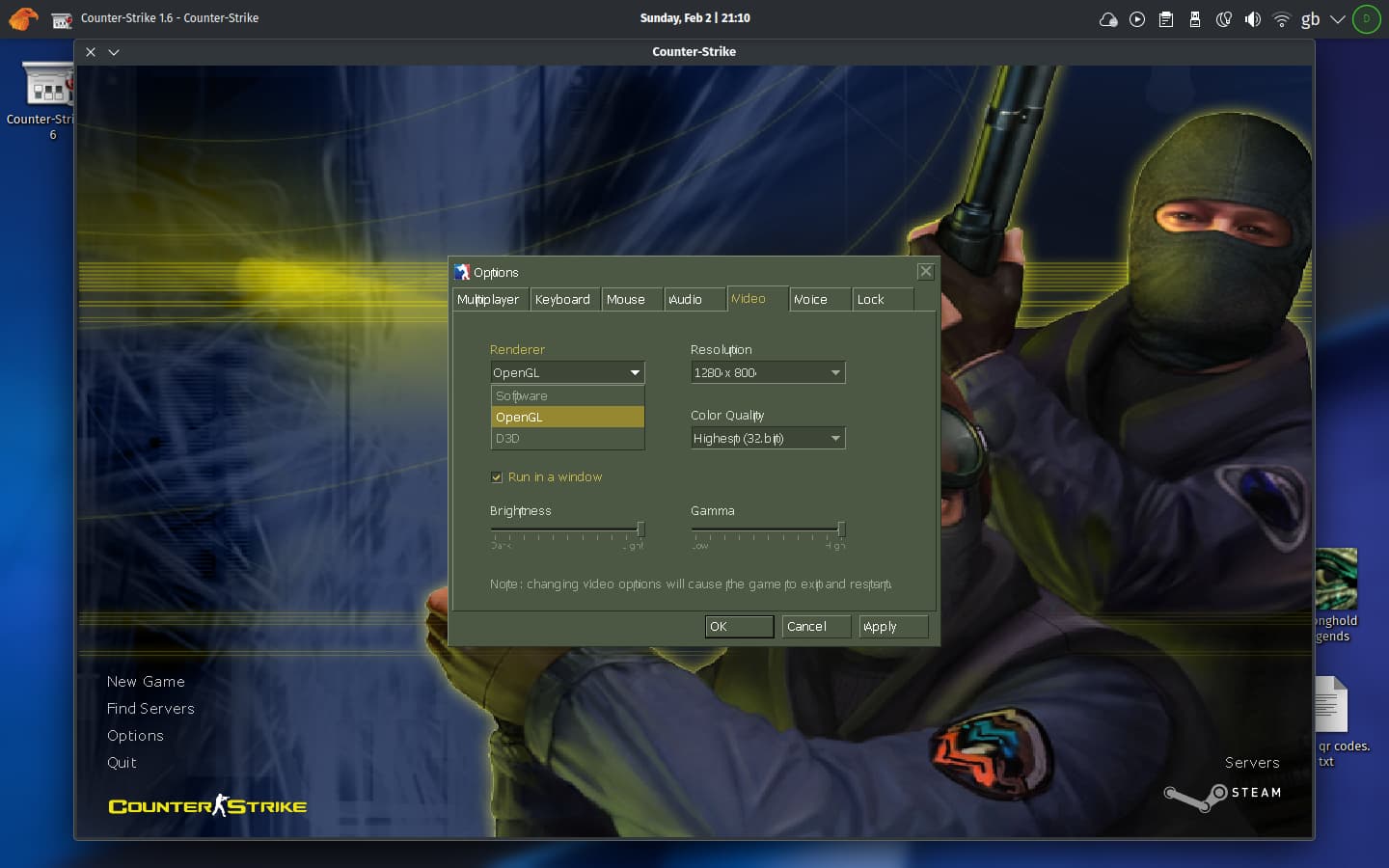Open the USB removable device tray icon
Screen dimensions: 1389x868
(1195, 18)
